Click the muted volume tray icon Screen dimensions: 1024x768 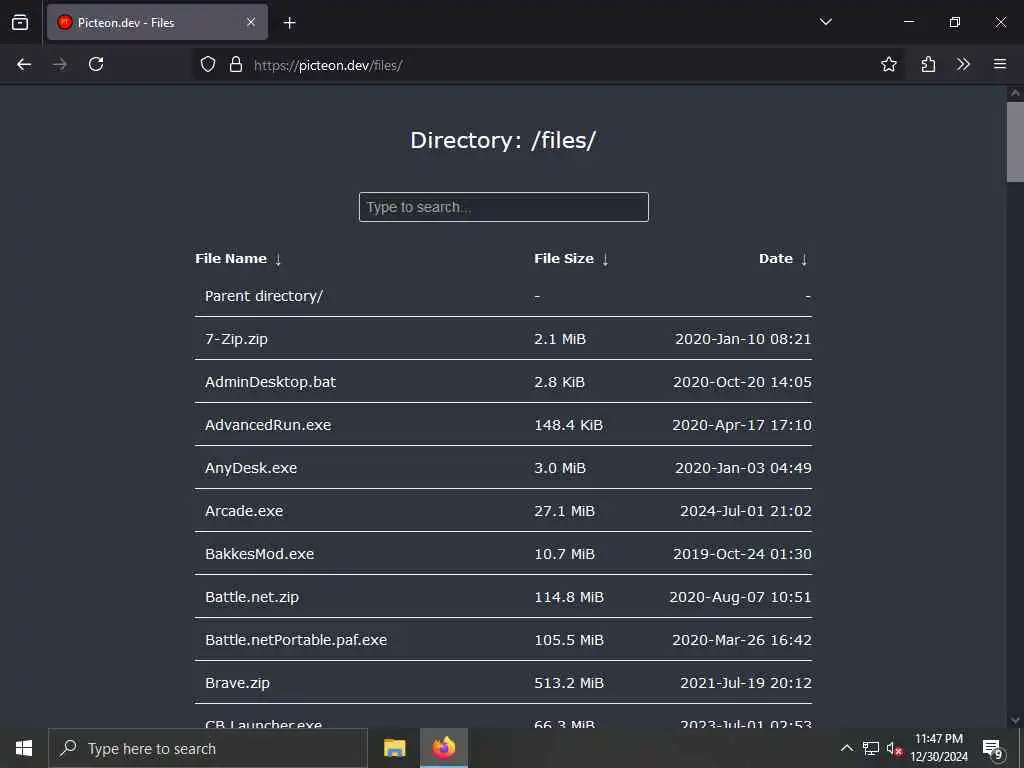click(x=894, y=748)
